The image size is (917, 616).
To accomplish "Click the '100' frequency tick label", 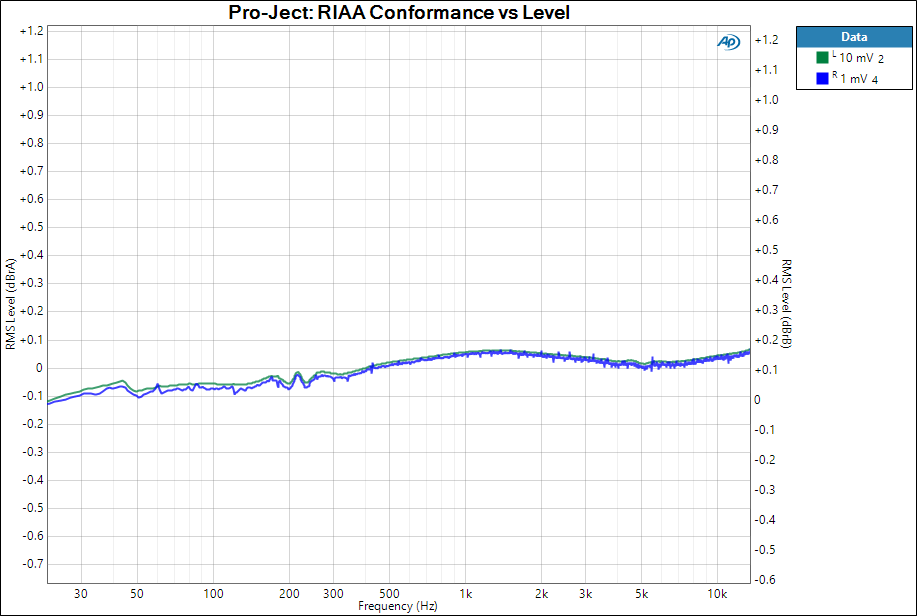I will 213,594.
